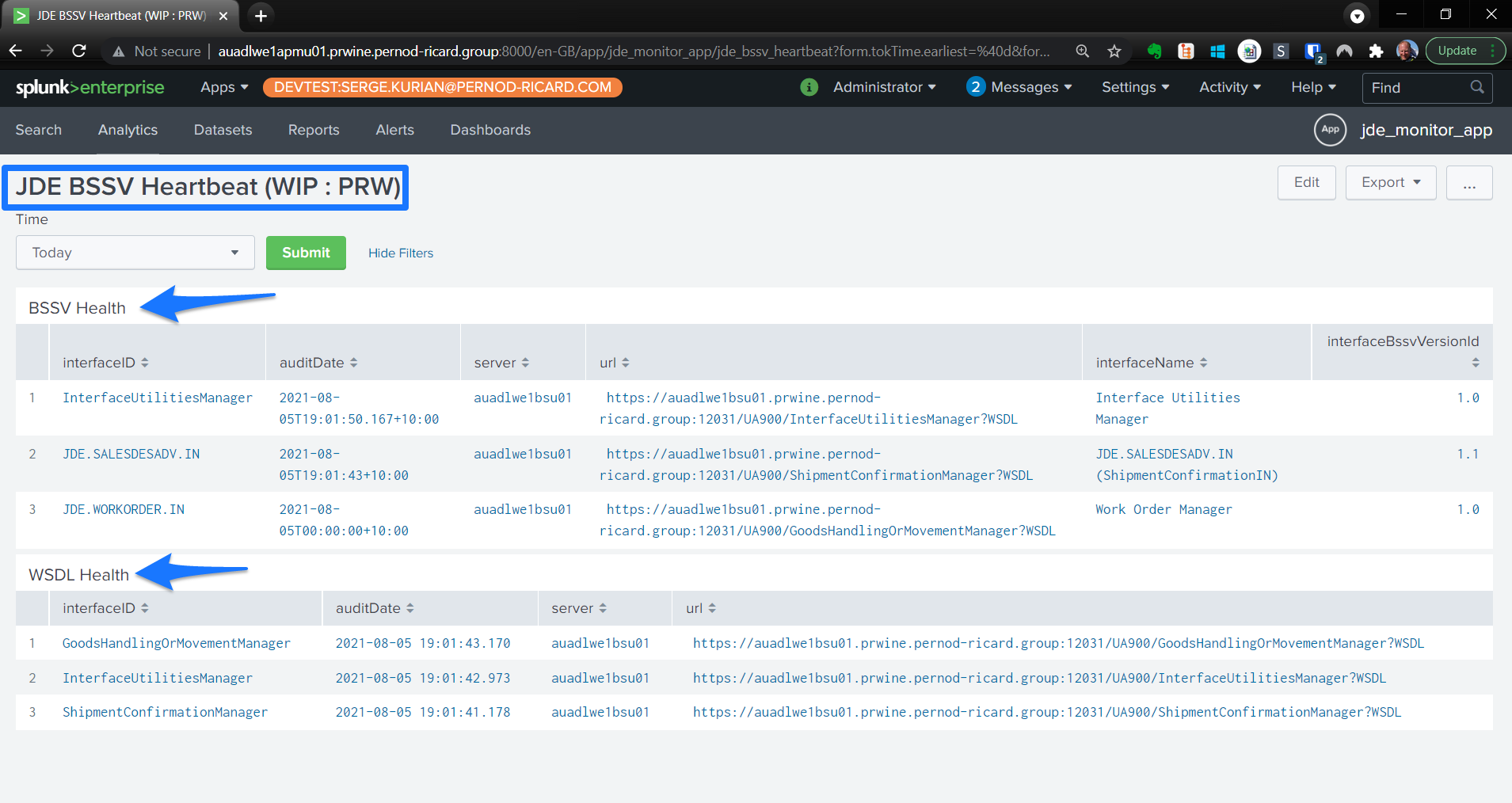Expand the Export dropdown button
This screenshot has height=803, width=1512.
click(x=1390, y=182)
